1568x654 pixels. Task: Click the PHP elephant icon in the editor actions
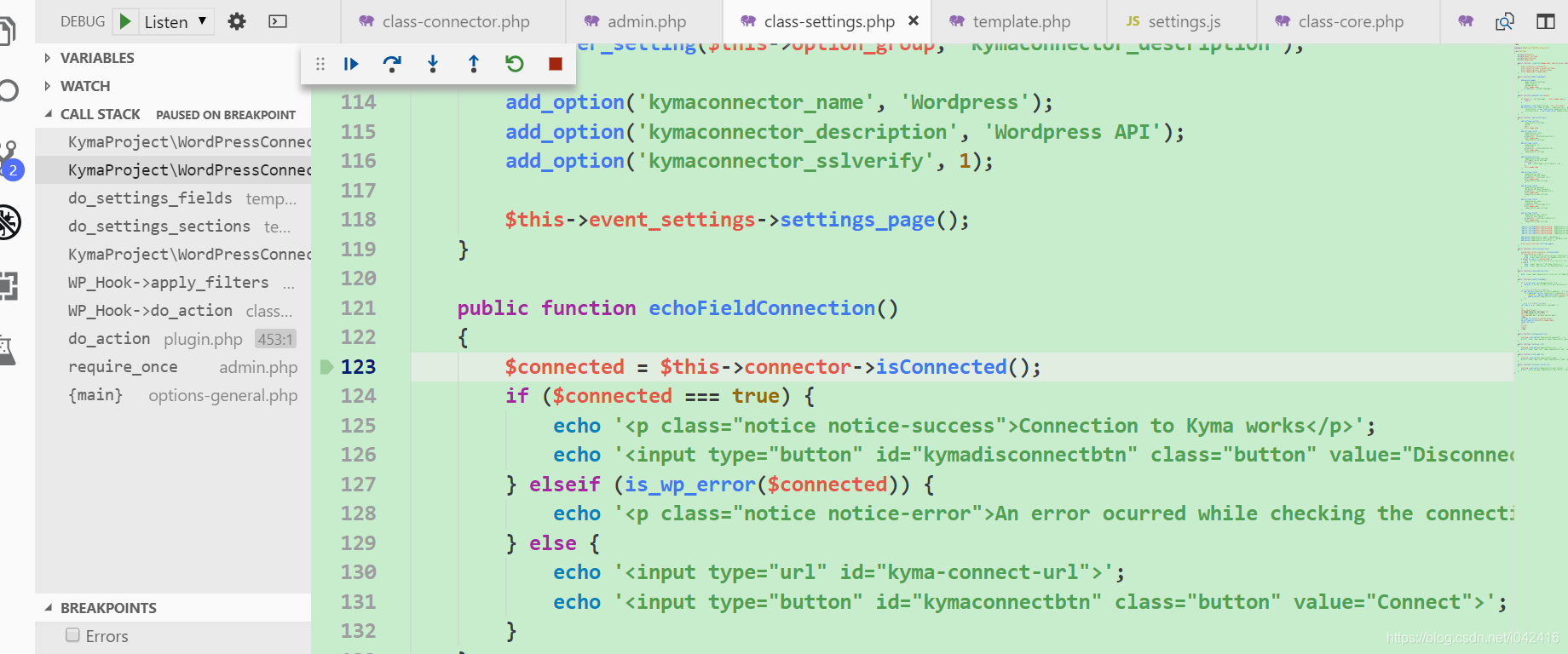tap(1466, 21)
